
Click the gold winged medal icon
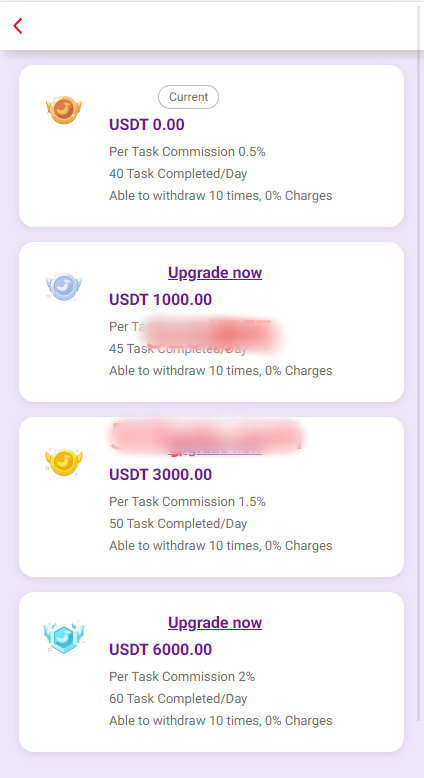tap(63, 462)
